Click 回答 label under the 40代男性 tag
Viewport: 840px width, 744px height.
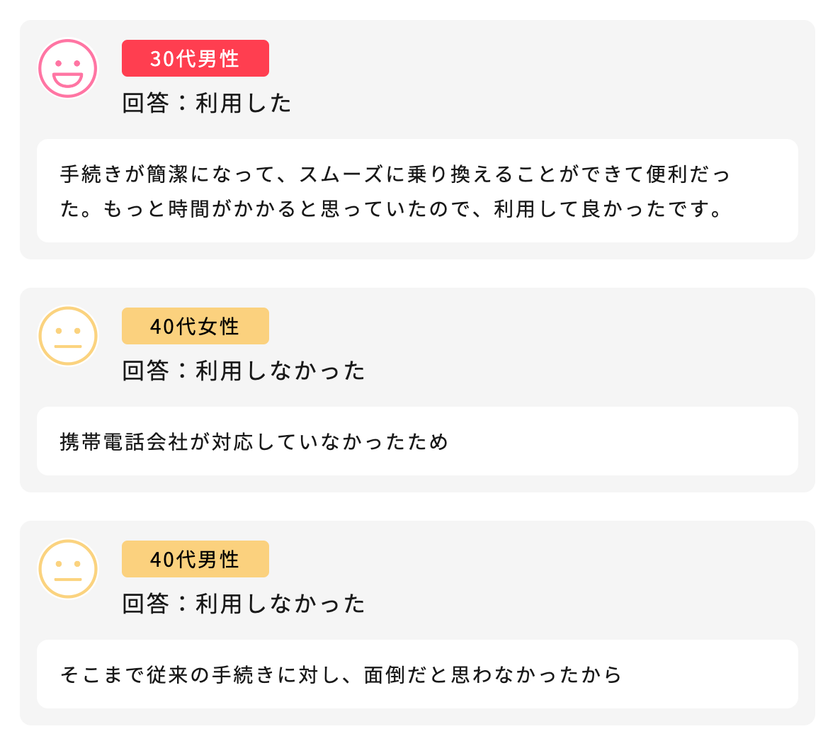coord(146,604)
